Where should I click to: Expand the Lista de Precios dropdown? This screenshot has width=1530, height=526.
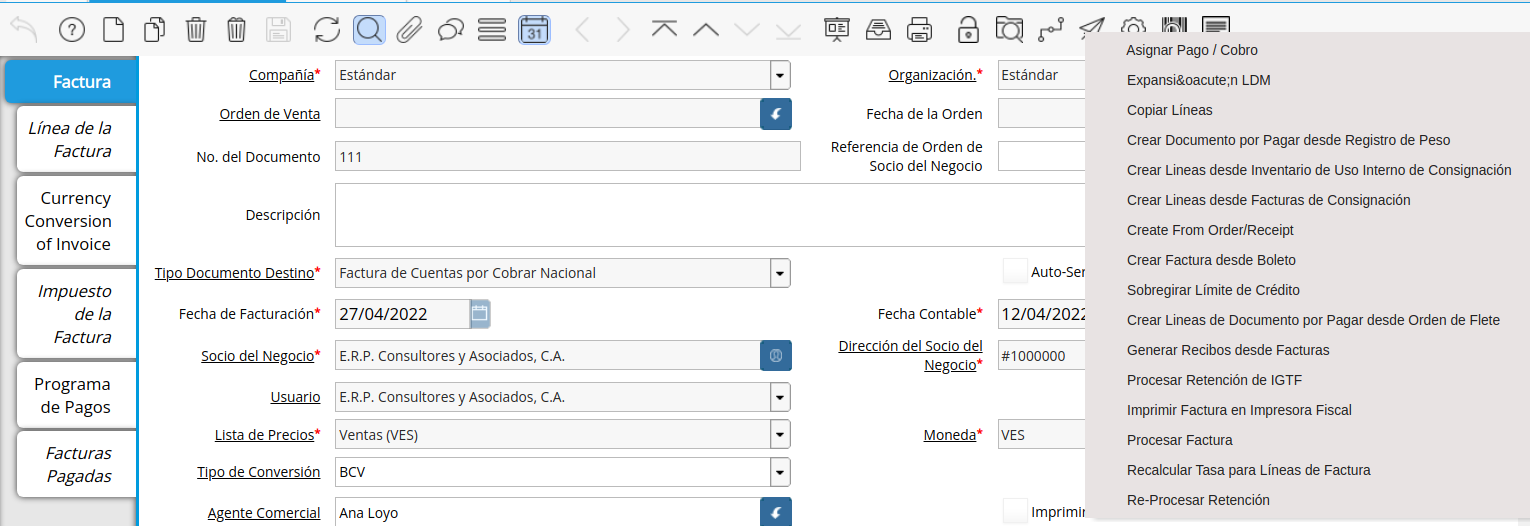pos(779,435)
